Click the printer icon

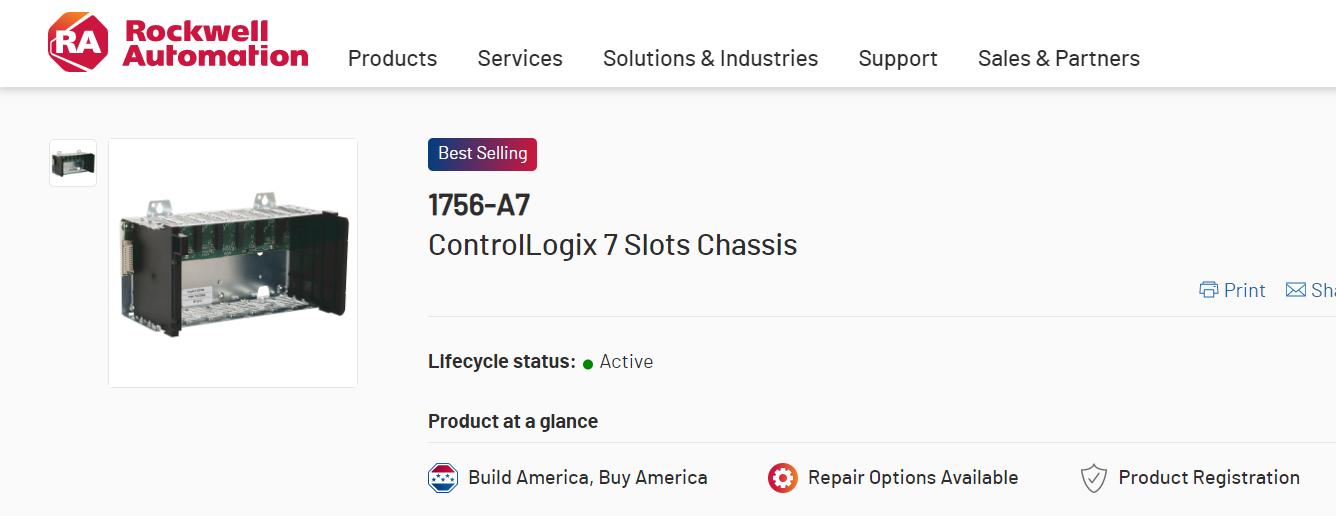1209,290
